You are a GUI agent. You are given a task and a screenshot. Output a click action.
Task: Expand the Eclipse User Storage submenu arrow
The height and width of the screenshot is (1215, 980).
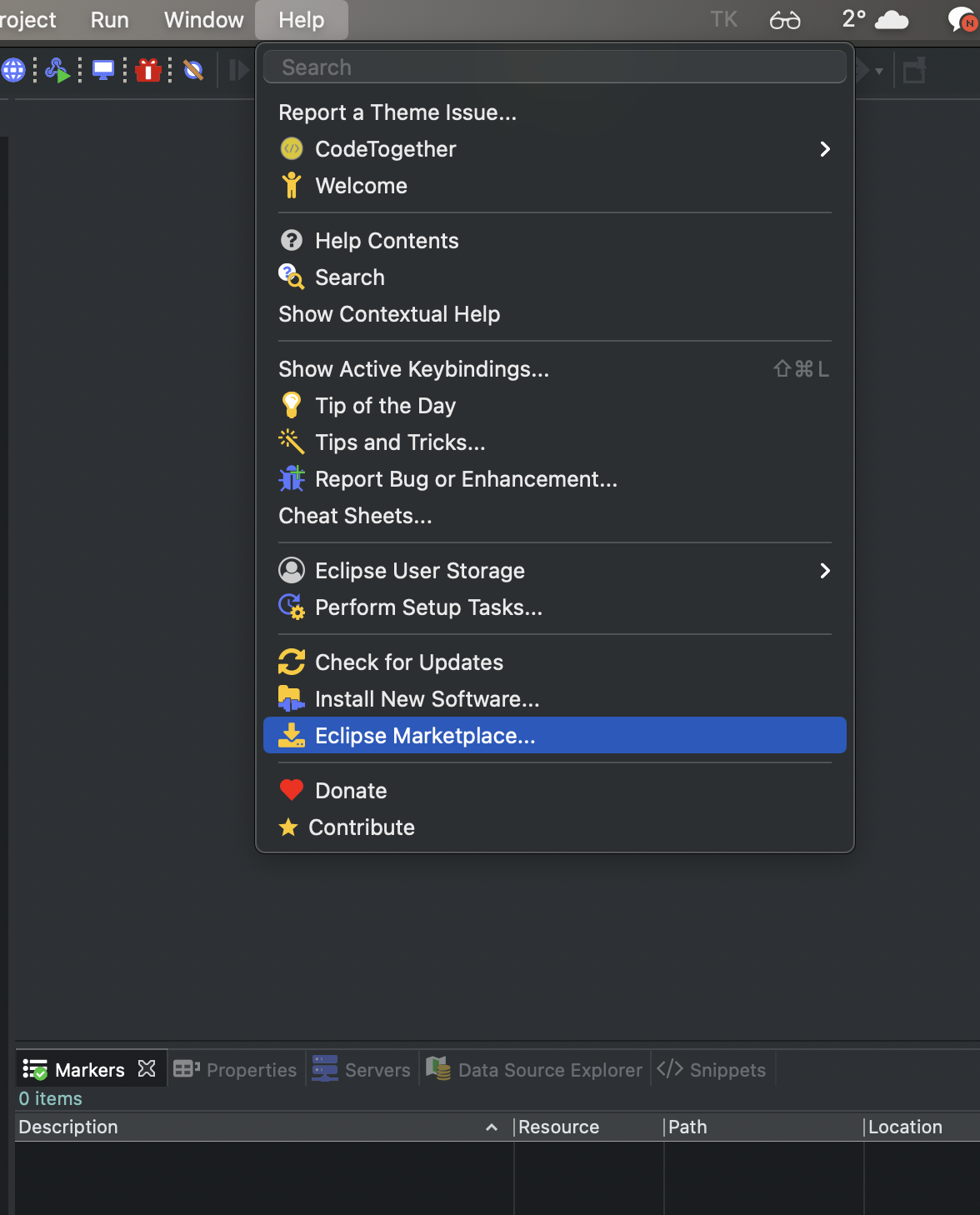[825, 571]
